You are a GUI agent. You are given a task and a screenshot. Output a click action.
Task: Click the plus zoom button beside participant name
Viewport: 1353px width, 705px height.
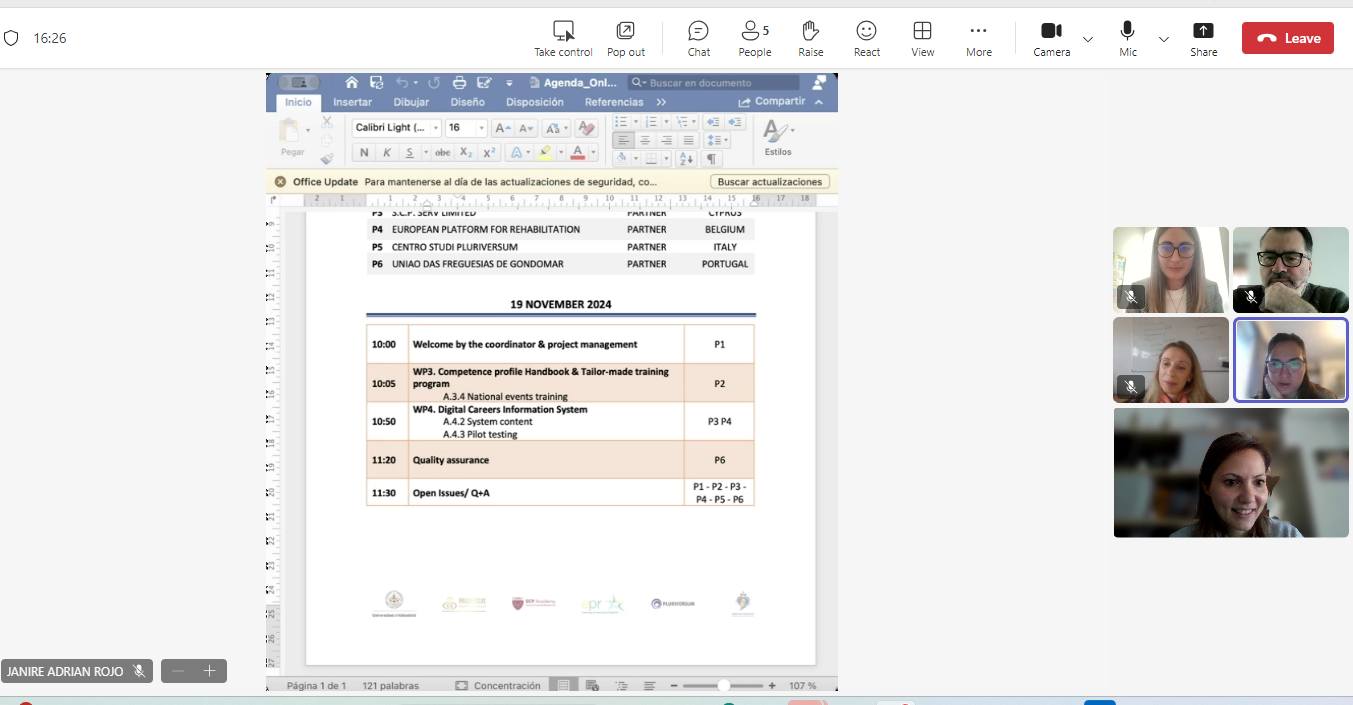click(x=210, y=671)
